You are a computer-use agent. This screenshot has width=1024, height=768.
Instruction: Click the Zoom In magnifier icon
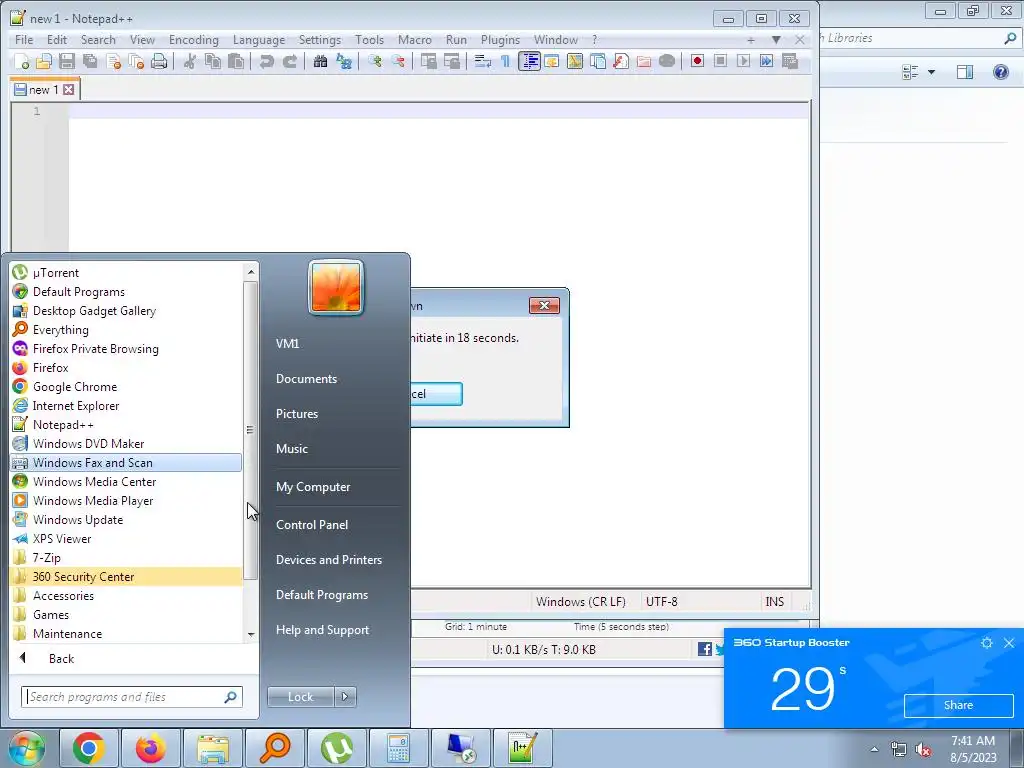pyautogui.click(x=375, y=61)
